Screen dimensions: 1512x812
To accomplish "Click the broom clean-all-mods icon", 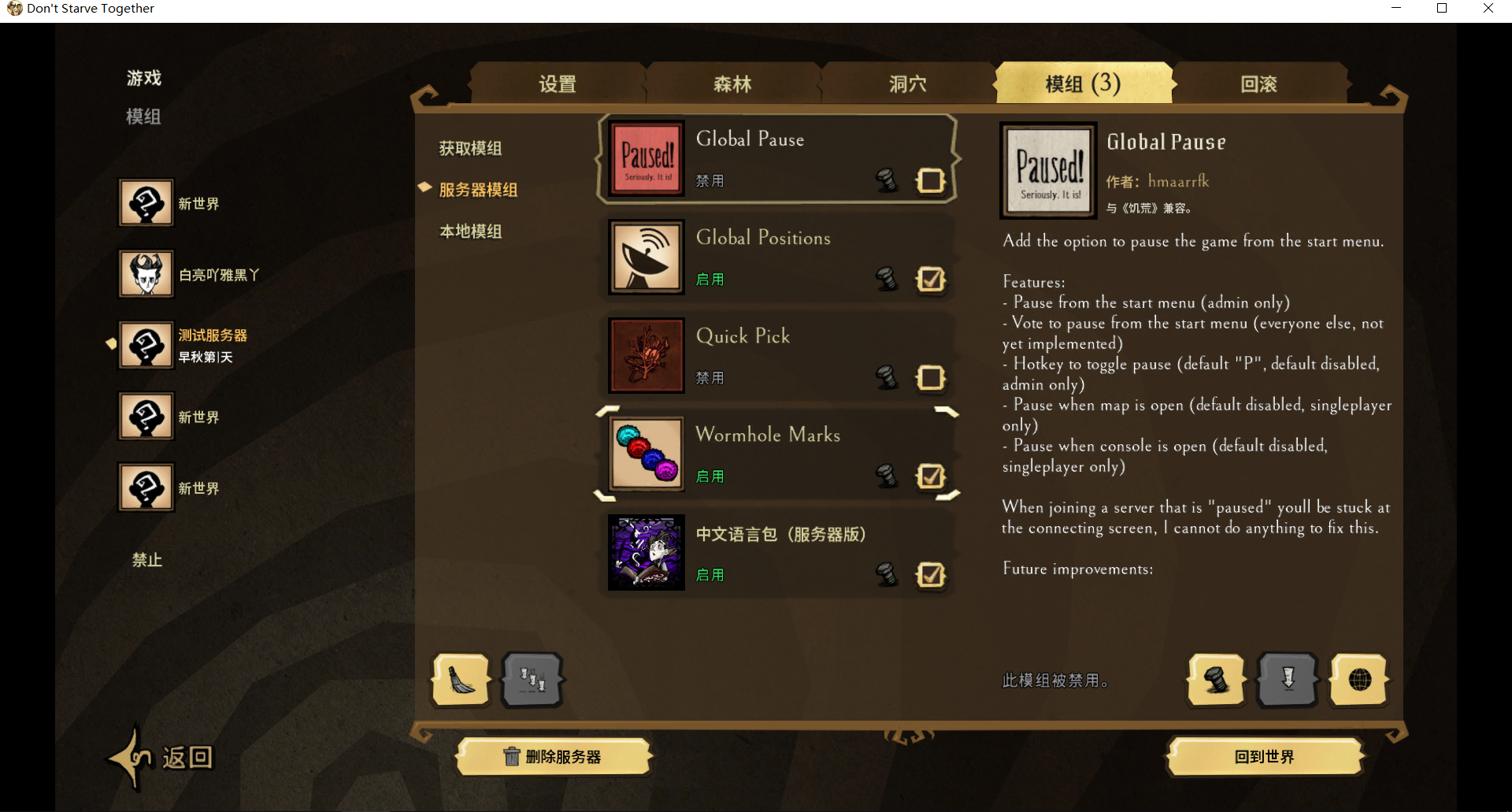I will click(x=461, y=679).
